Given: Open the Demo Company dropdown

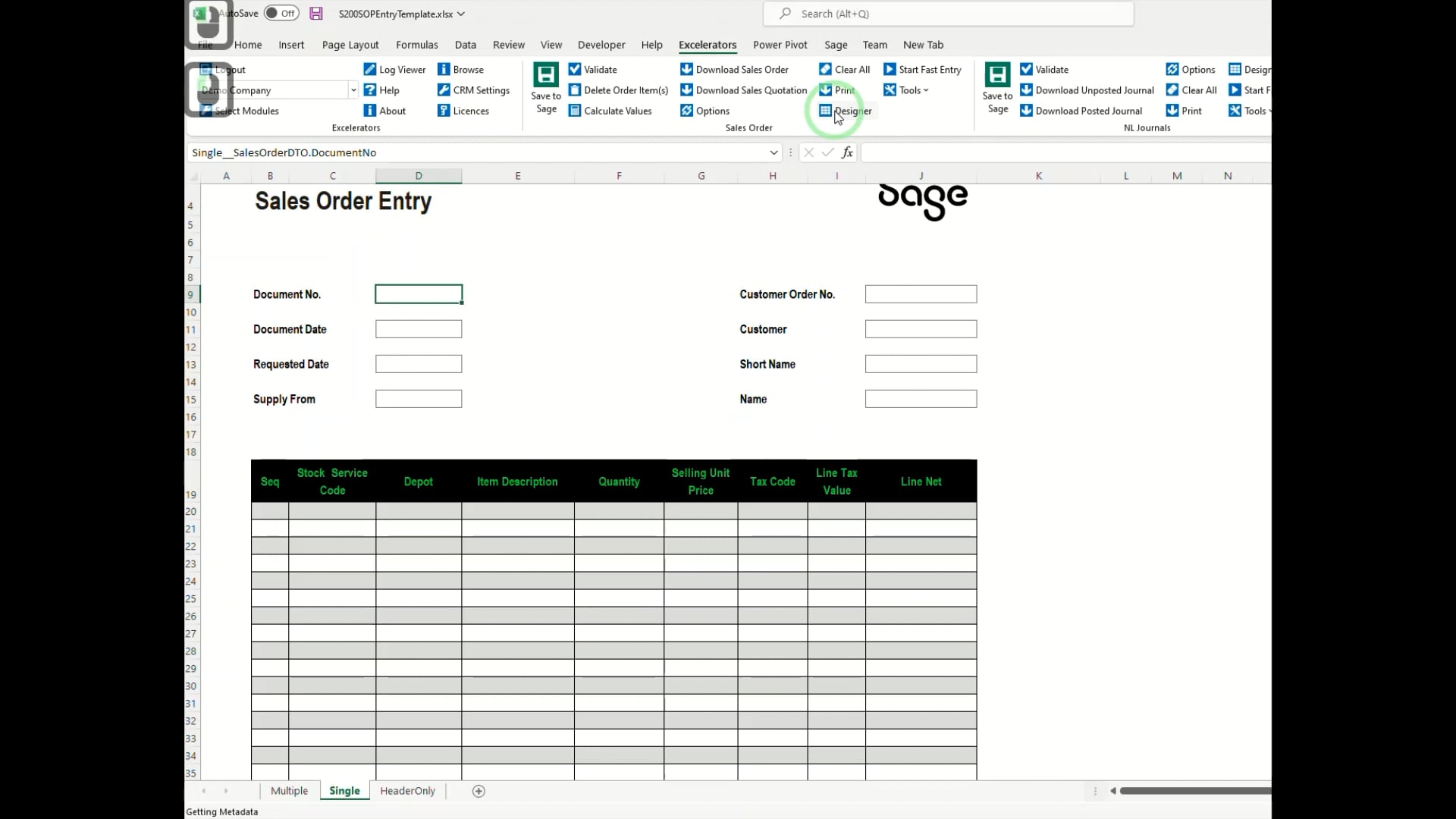Looking at the screenshot, I should tap(353, 89).
